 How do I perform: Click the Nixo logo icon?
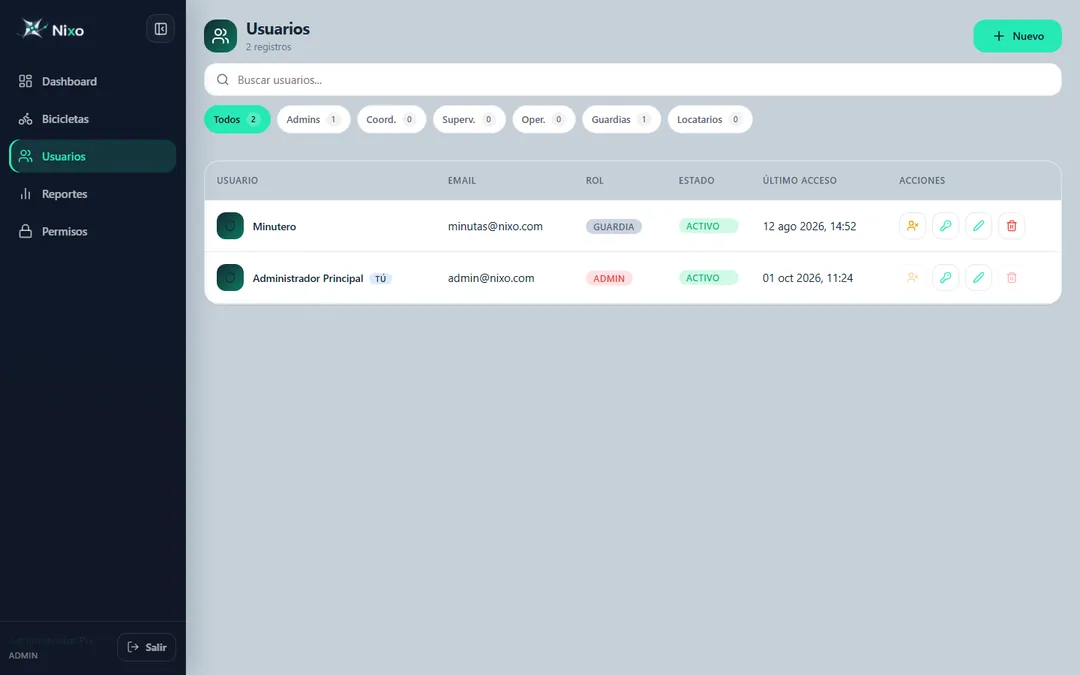point(32,29)
